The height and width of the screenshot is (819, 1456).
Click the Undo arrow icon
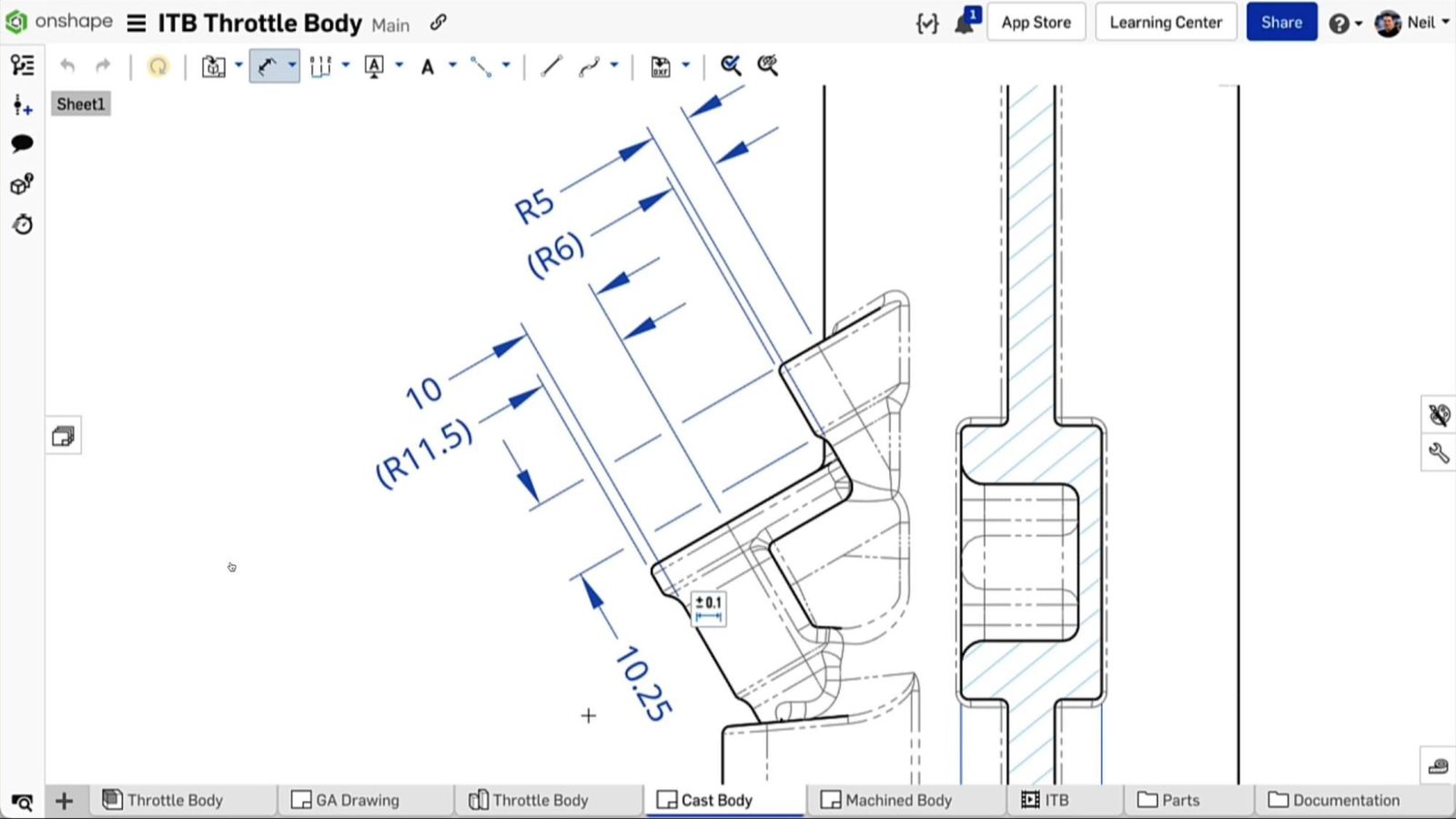coord(67,66)
